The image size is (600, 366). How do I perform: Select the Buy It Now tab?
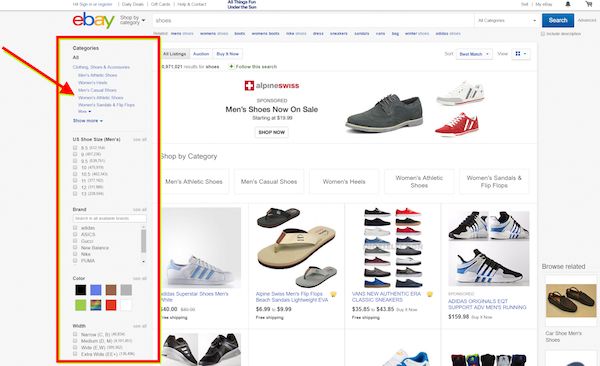(x=228, y=54)
